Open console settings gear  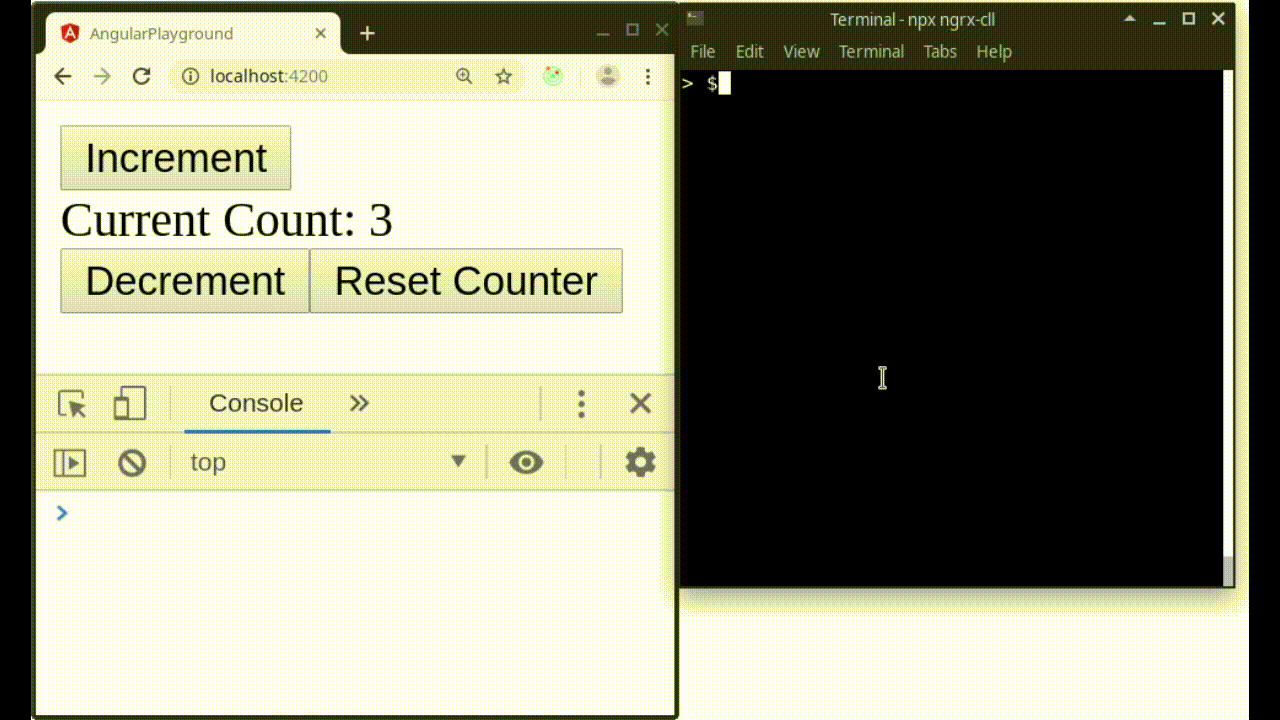pyautogui.click(x=640, y=462)
